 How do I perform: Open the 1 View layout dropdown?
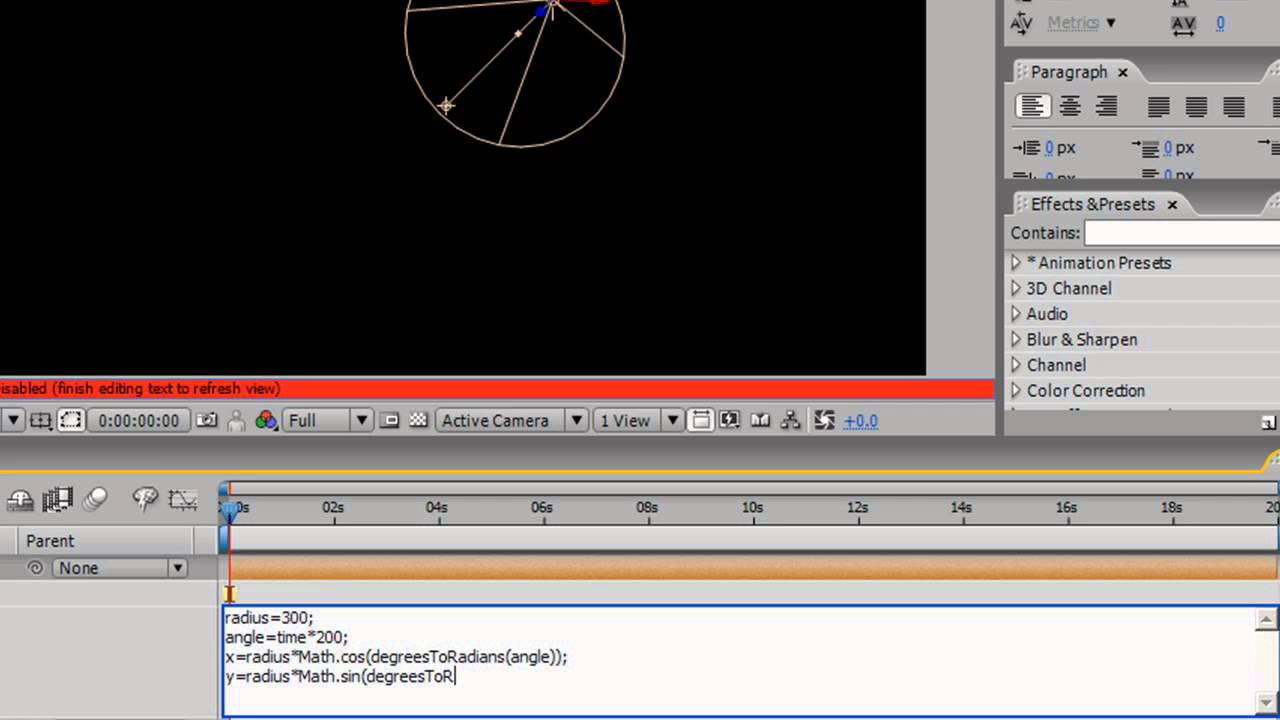coord(637,421)
